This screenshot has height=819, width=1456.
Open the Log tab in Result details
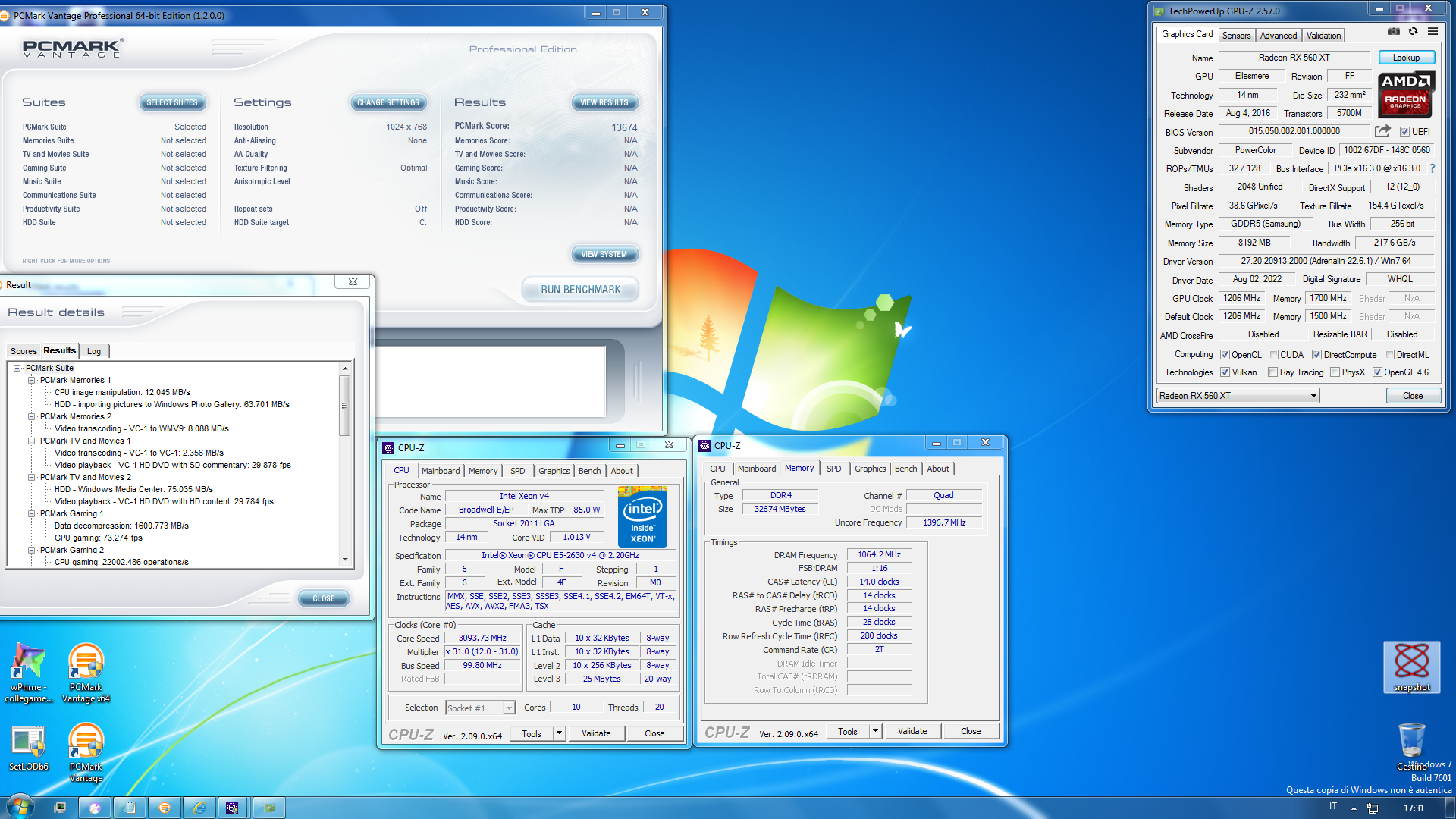point(94,351)
